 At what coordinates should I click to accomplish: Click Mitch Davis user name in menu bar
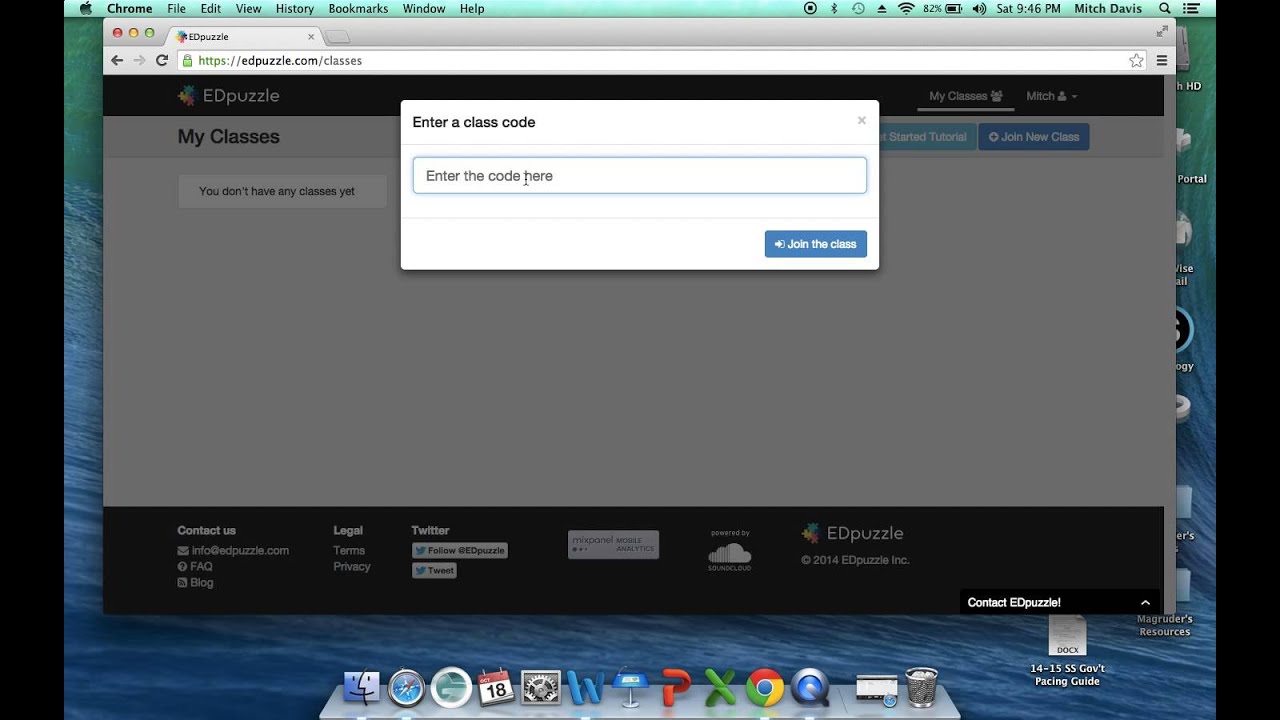[1107, 8]
